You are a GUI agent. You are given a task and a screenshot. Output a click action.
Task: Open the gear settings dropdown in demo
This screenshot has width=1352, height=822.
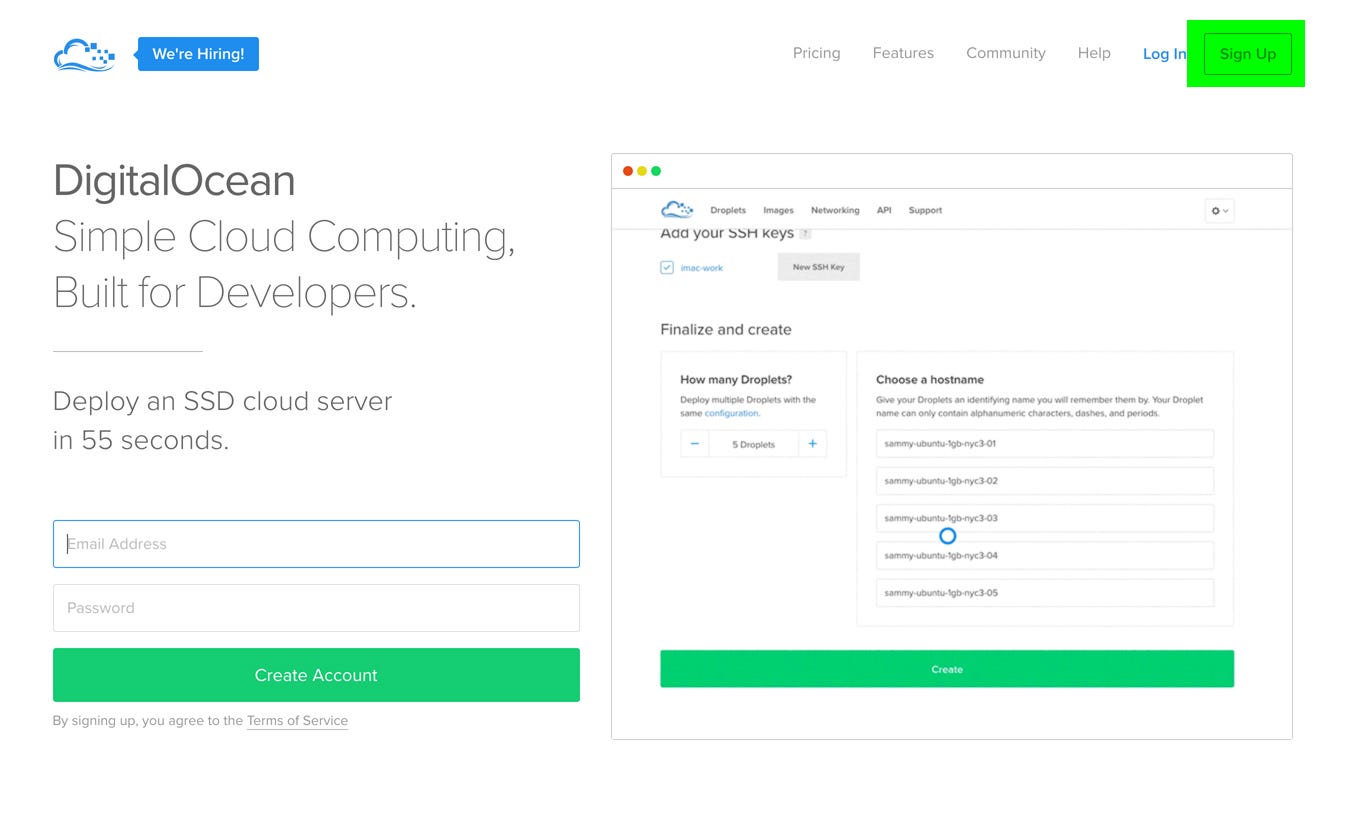[1219, 211]
